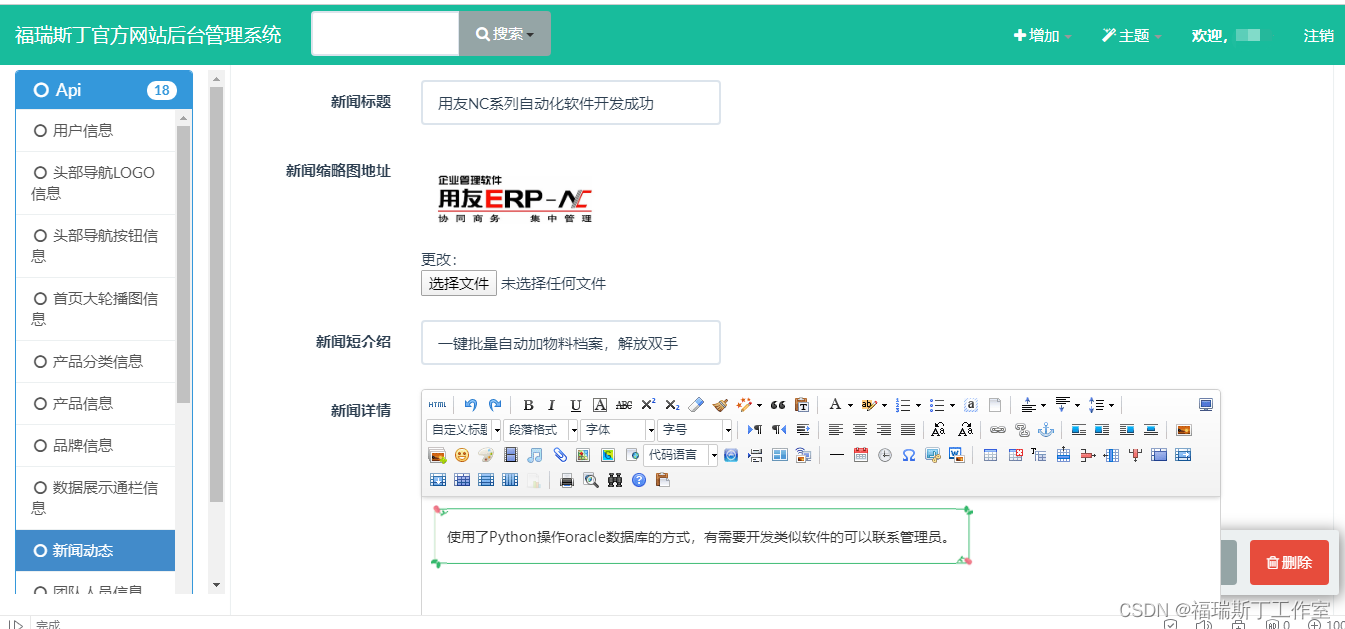Focus the 新闻标题 input field
The height and width of the screenshot is (629, 1345).
tap(571, 103)
